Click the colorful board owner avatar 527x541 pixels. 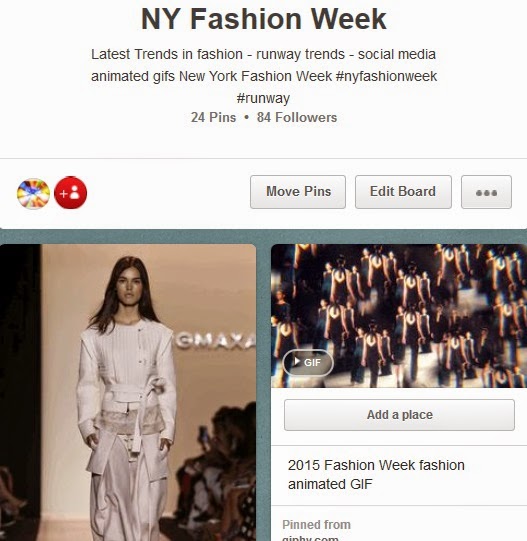(33, 194)
